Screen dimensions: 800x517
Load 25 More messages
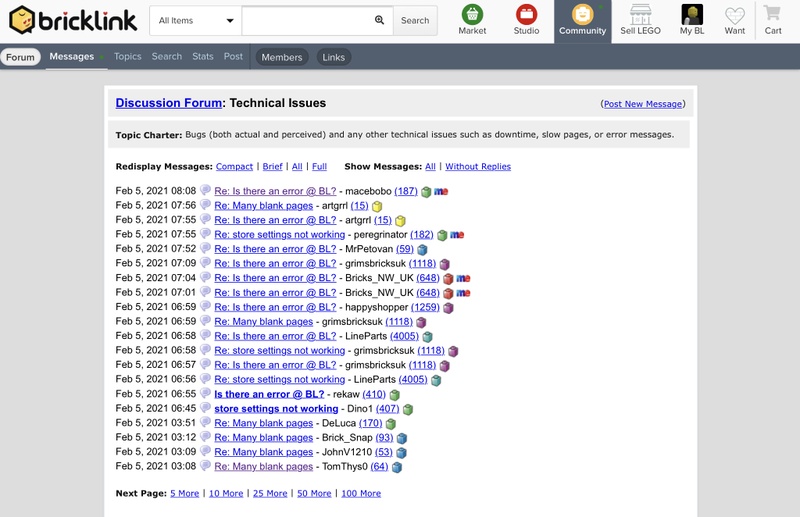coord(270,494)
